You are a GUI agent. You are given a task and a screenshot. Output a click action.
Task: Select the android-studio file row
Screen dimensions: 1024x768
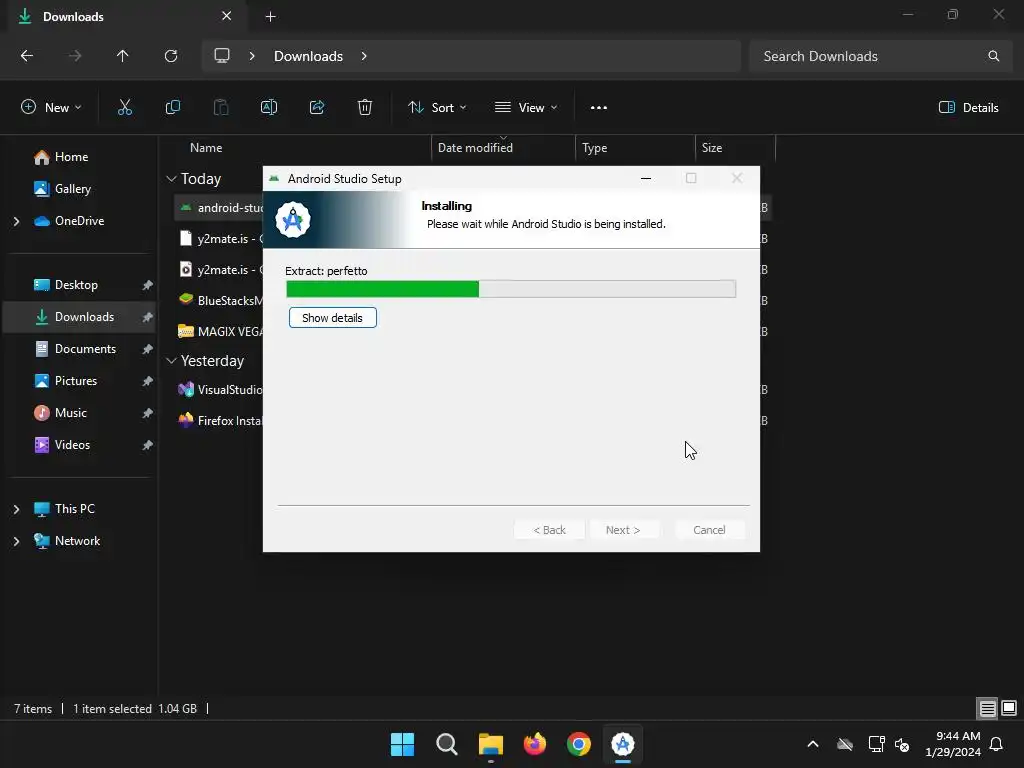(219, 208)
